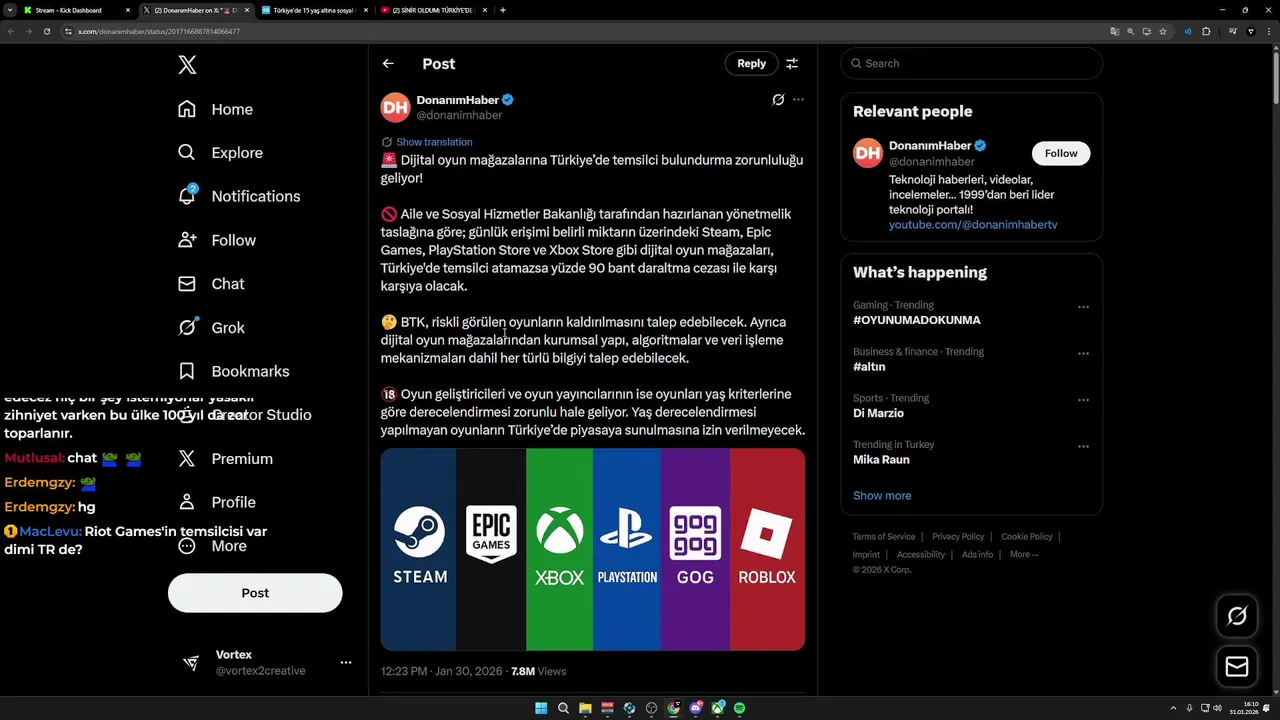Open the Cookie Policy footer link
This screenshot has width=1280, height=720.
click(x=1027, y=537)
